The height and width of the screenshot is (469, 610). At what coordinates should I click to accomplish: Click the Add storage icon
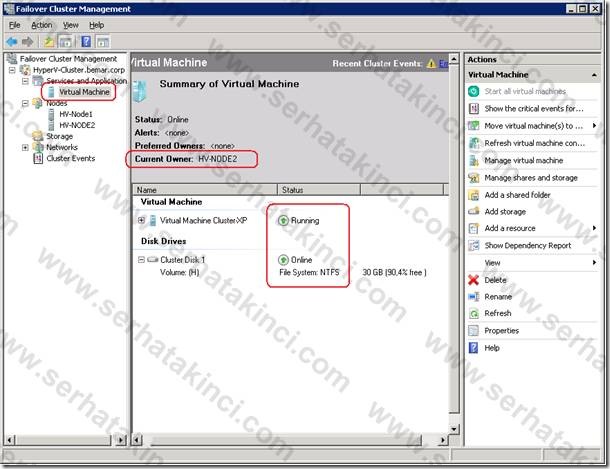(473, 212)
